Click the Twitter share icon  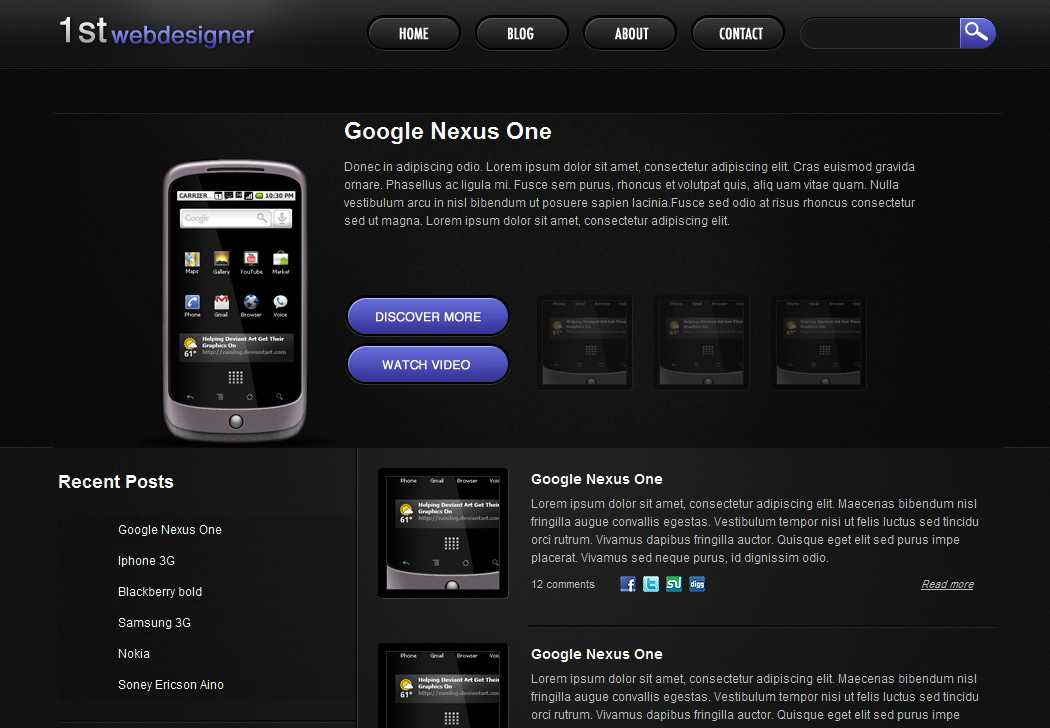click(651, 584)
